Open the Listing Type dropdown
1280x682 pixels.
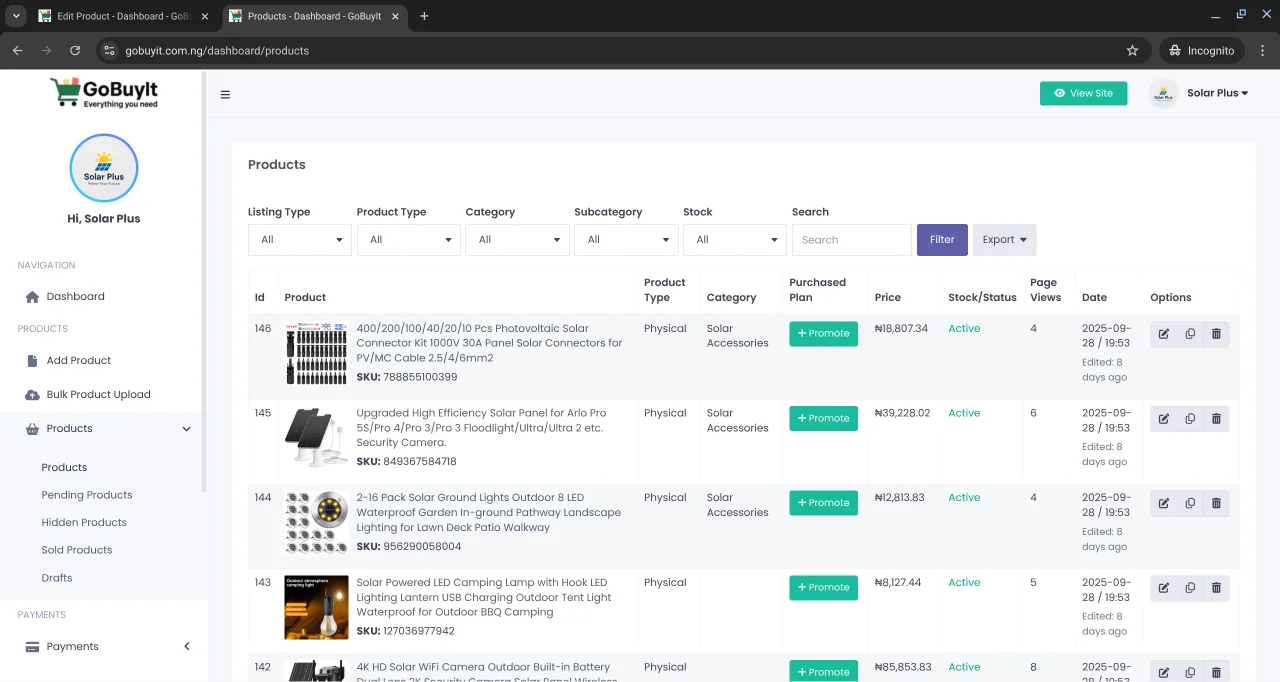pyautogui.click(x=300, y=240)
